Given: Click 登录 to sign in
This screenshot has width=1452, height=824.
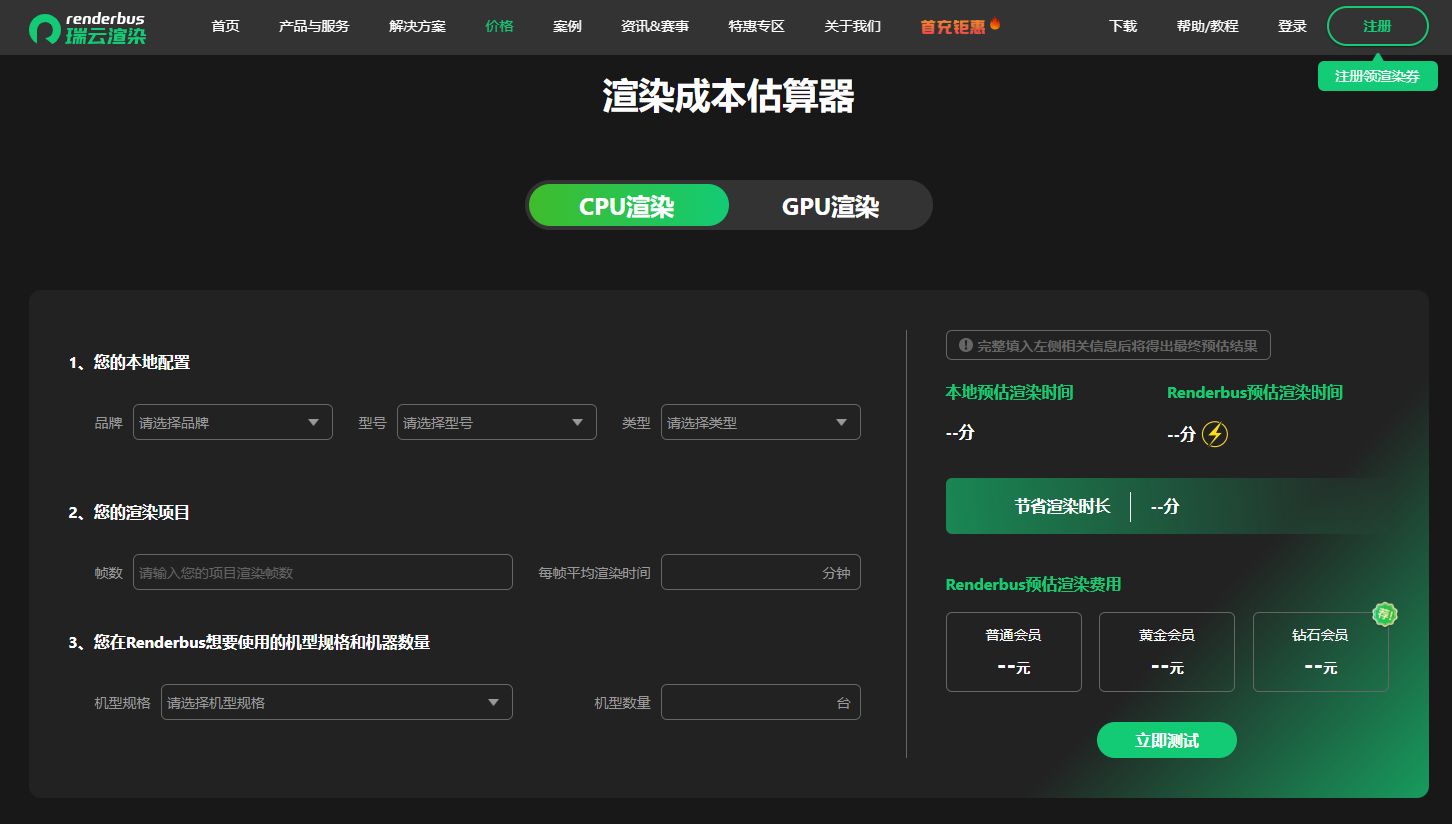Looking at the screenshot, I should 1293,26.
